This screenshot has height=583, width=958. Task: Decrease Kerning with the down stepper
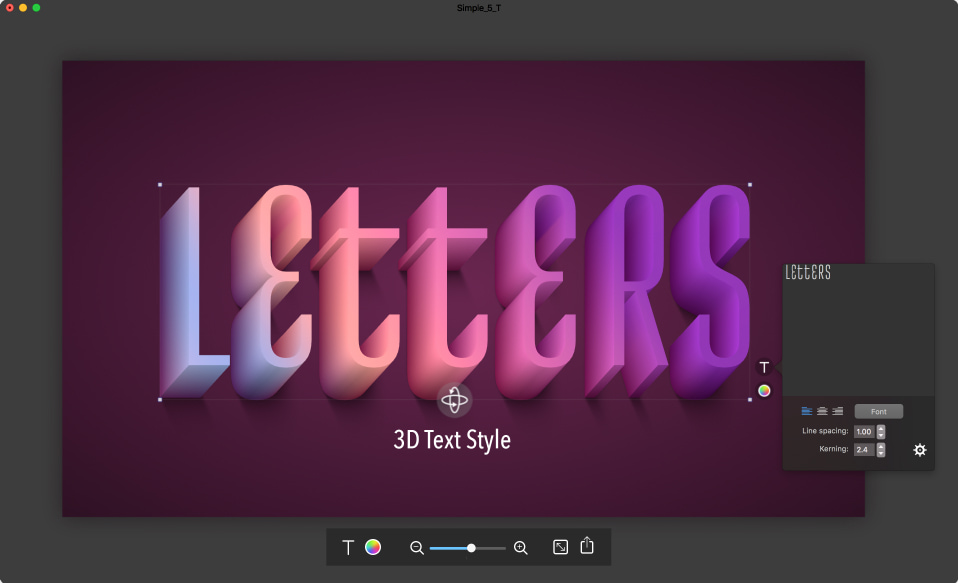click(x=881, y=454)
